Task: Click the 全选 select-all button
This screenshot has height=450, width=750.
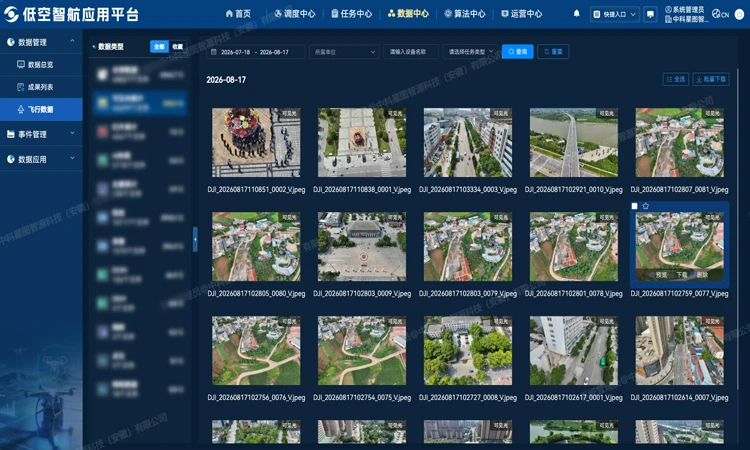Action: tap(676, 79)
